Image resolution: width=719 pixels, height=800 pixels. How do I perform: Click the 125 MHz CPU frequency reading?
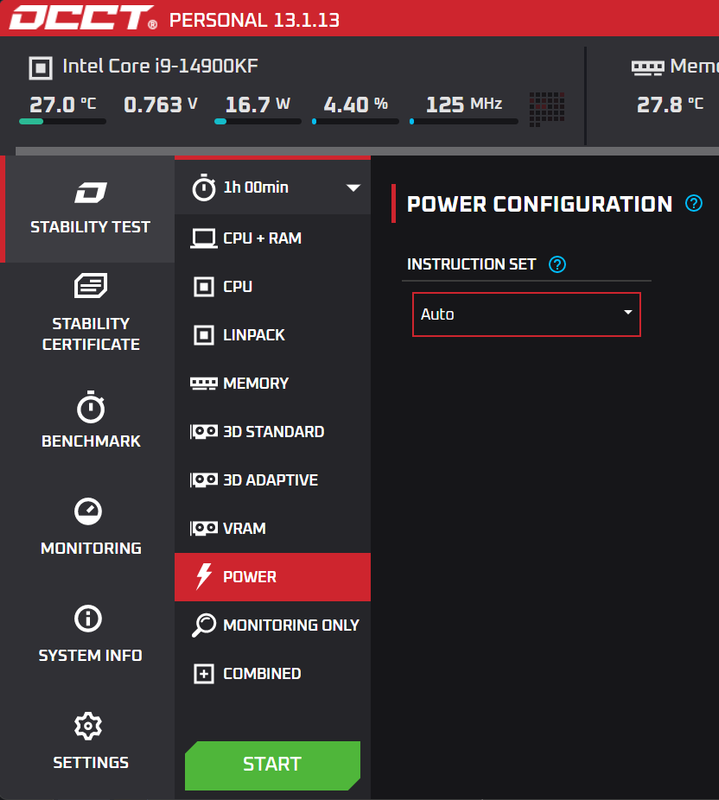tap(464, 105)
